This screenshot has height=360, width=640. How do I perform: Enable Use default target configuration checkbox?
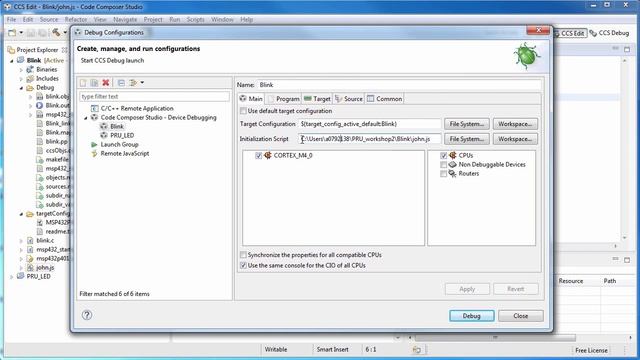tap(243, 111)
